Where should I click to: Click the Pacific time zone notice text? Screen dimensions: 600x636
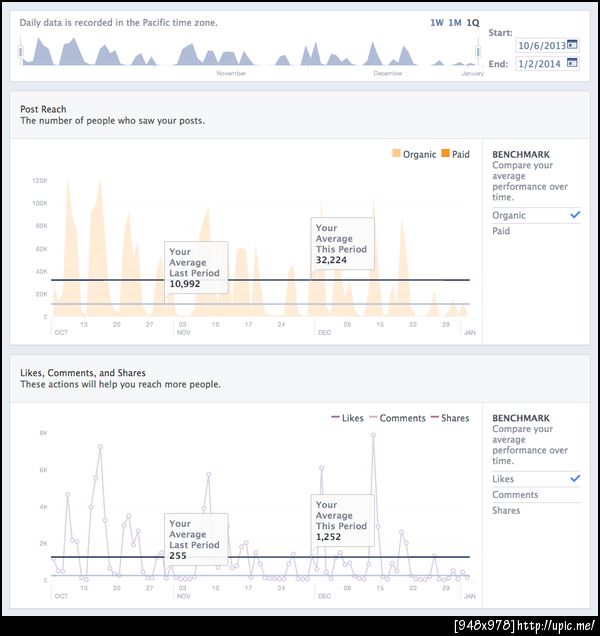(118, 23)
